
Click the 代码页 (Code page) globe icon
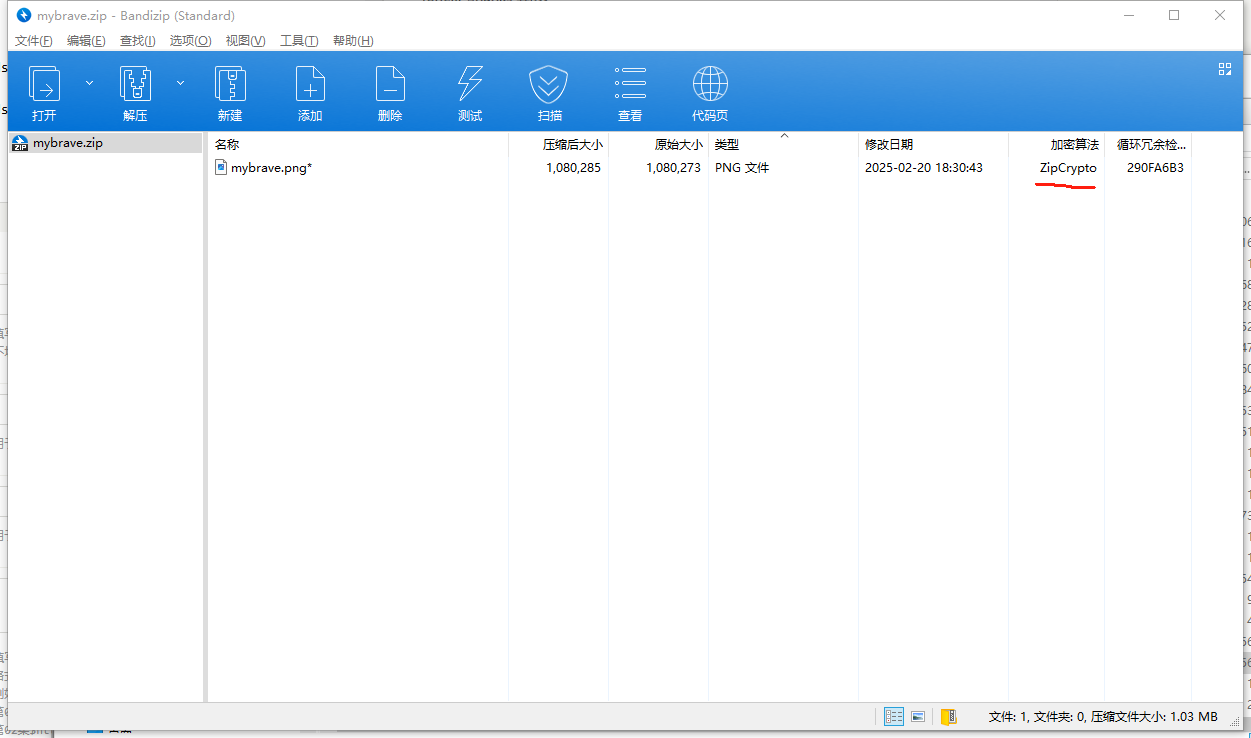pos(710,84)
